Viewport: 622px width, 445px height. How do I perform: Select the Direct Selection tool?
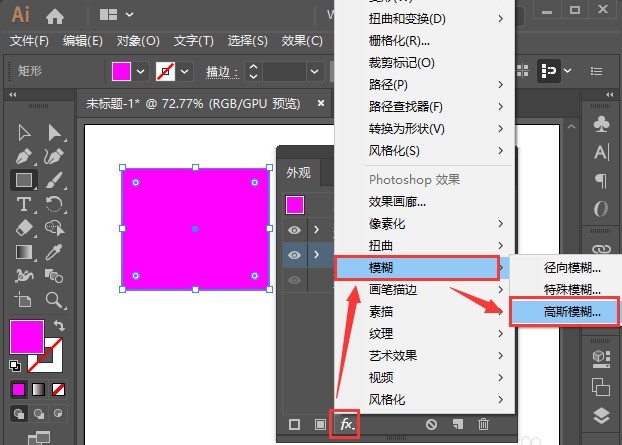(54, 133)
